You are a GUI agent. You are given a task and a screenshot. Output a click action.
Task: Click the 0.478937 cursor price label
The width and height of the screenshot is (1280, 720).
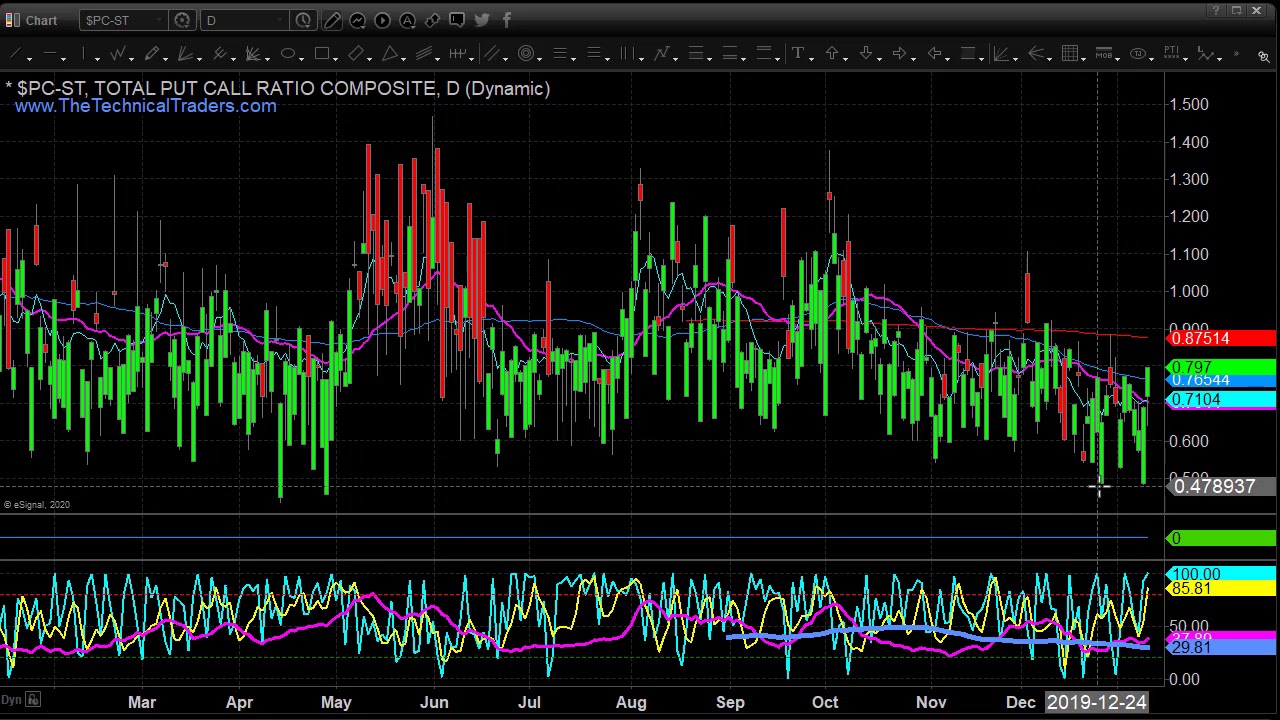[x=1221, y=486]
